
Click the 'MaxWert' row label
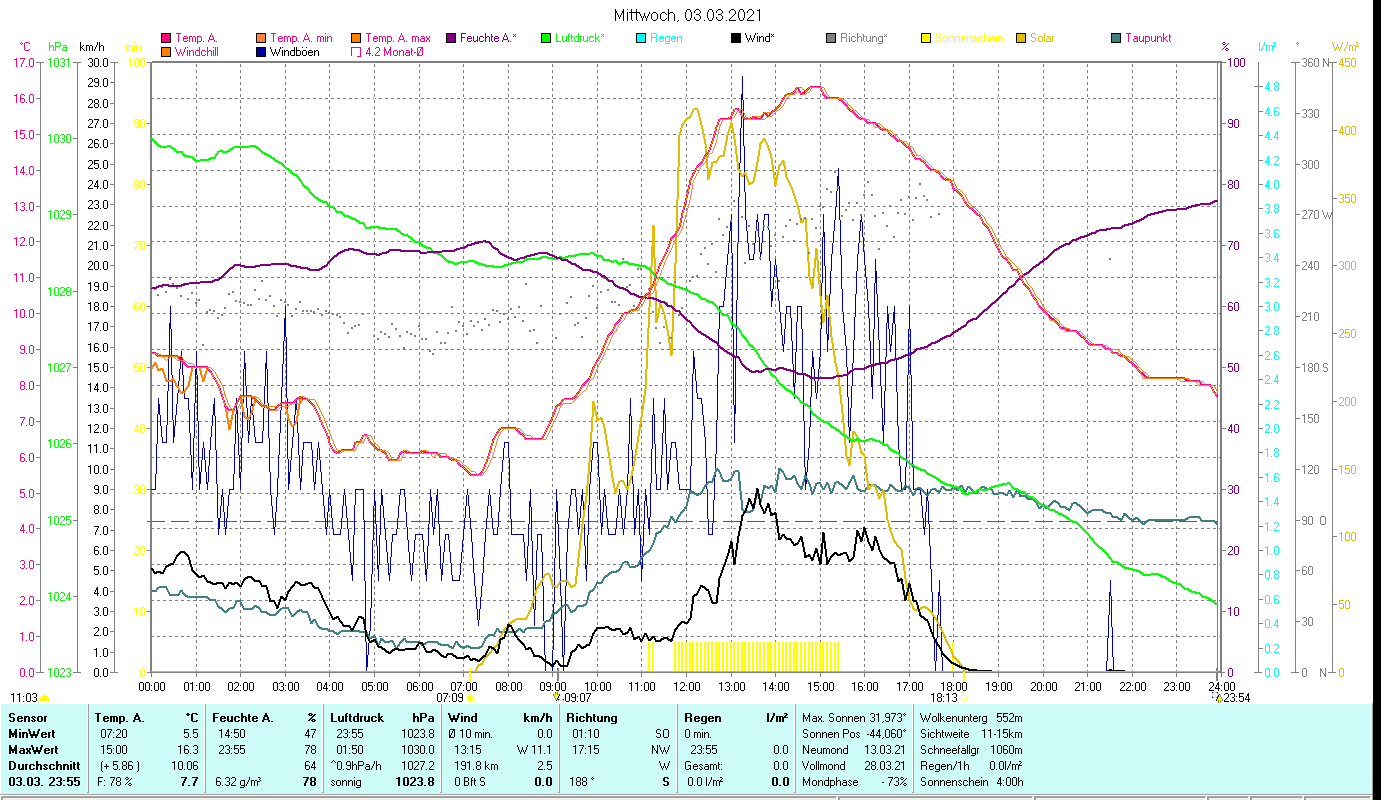point(31,749)
